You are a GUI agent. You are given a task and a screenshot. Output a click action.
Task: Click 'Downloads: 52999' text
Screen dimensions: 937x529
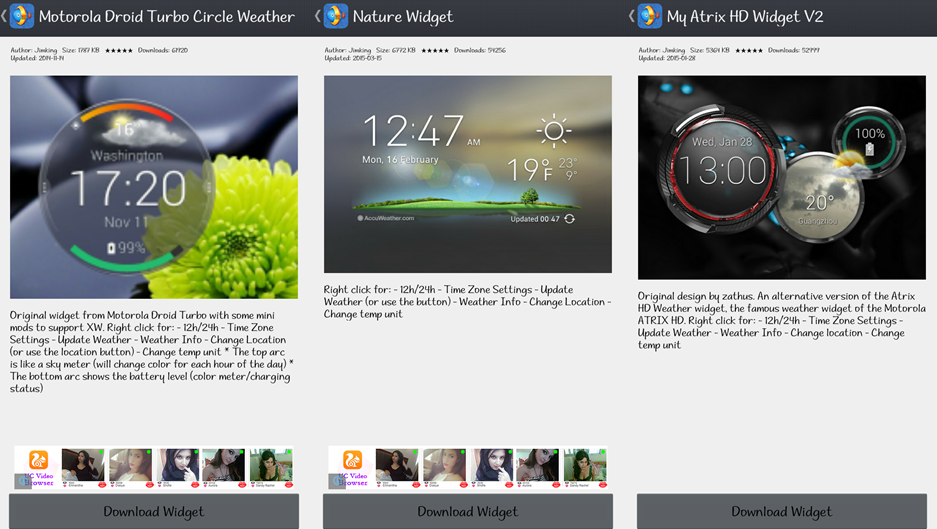click(x=794, y=50)
